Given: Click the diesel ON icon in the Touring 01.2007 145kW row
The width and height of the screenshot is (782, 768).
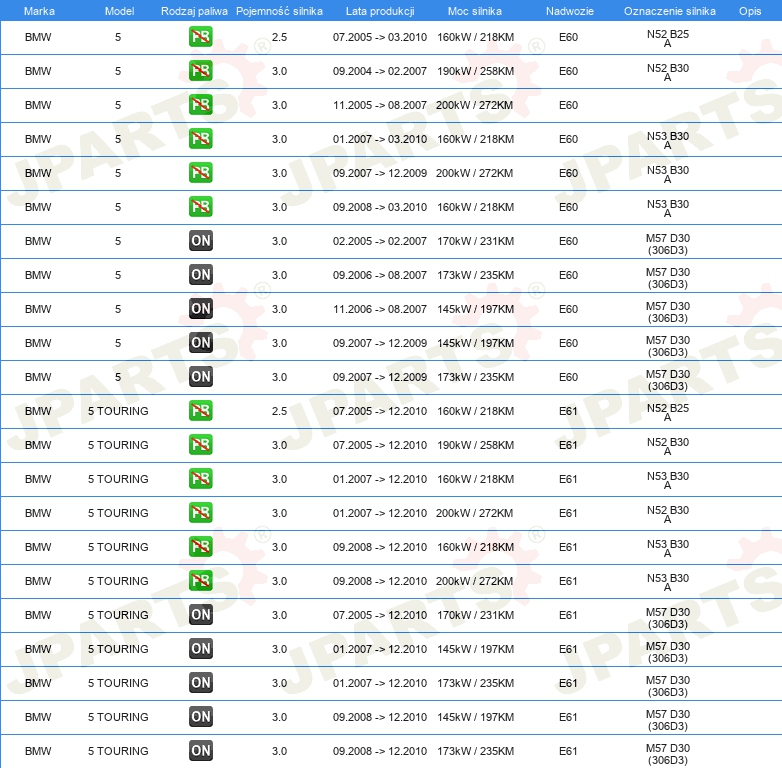Looking at the screenshot, I should point(200,648).
